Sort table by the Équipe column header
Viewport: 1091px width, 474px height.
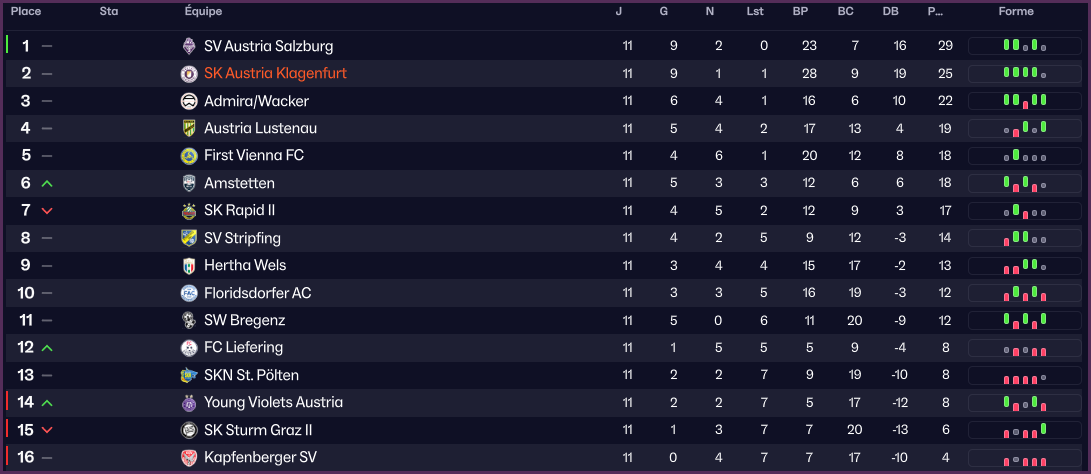[x=203, y=11]
